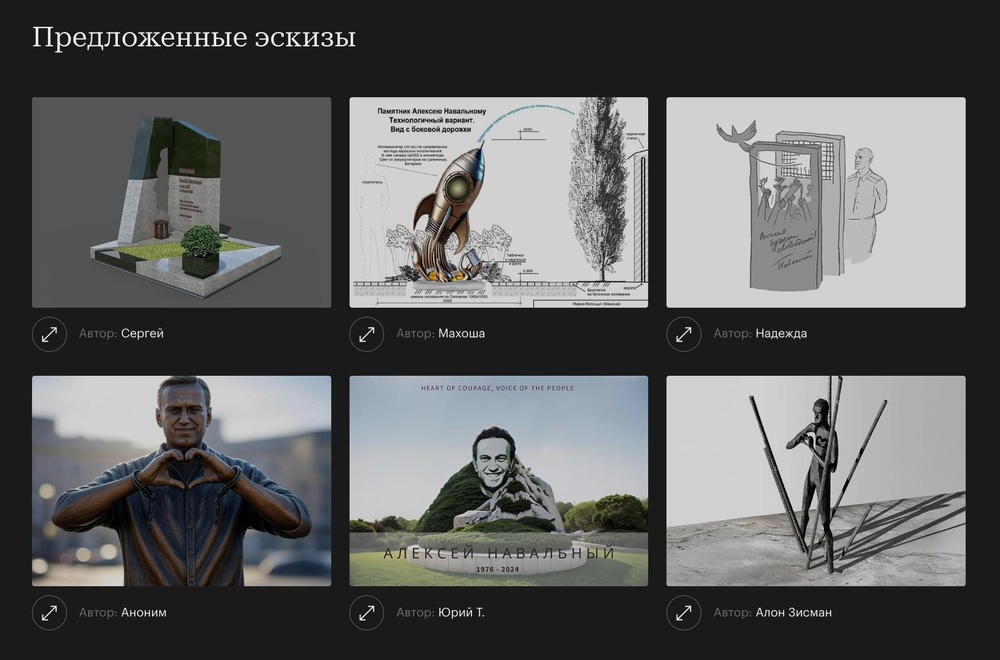This screenshot has width=1000, height=660.
Task: Click author name Надежда
Action: pos(781,334)
